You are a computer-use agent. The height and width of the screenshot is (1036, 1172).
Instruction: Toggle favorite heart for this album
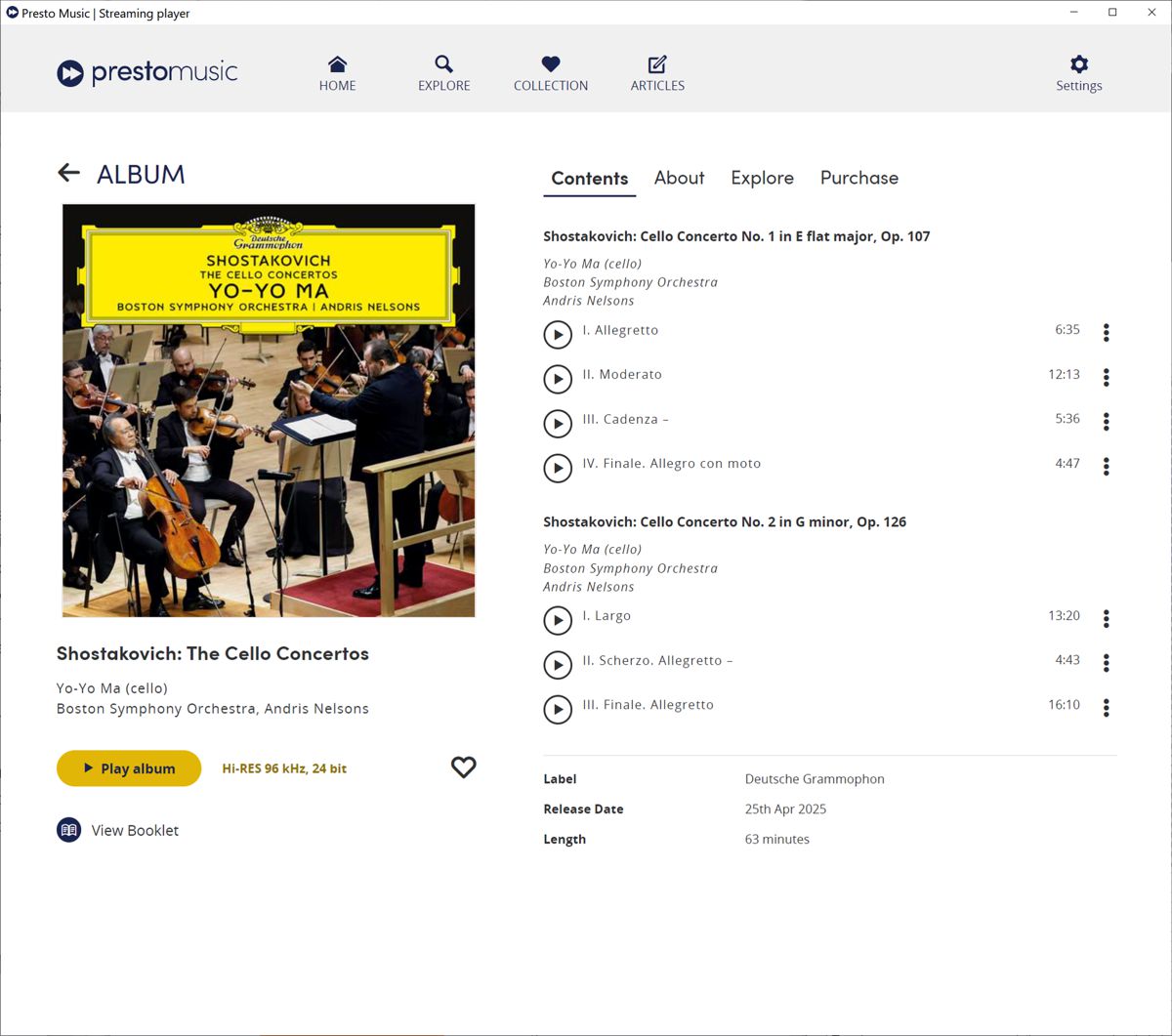tap(463, 767)
